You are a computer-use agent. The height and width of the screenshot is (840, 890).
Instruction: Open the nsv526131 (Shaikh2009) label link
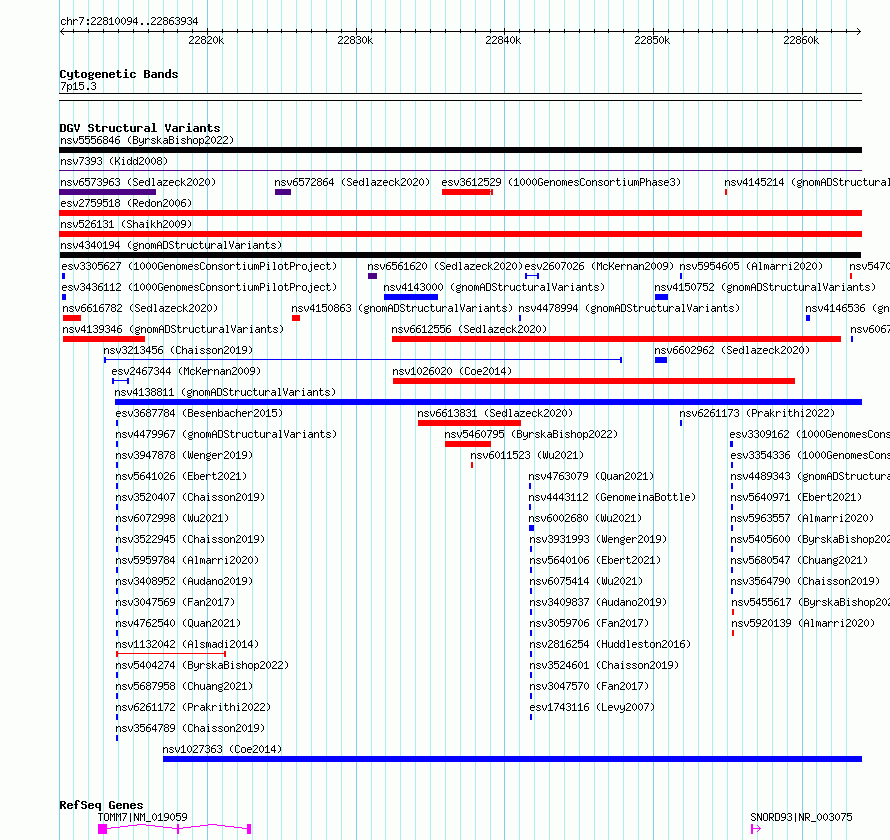pyautogui.click(x=126, y=224)
